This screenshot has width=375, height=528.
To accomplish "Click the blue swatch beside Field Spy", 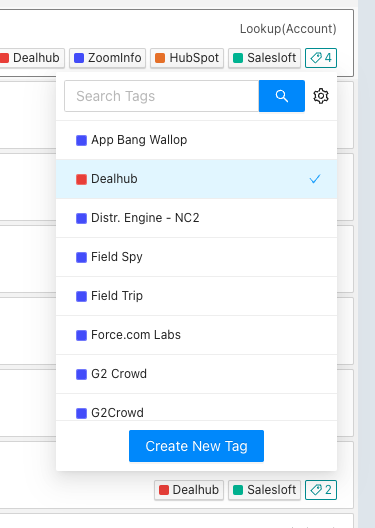I will (x=81, y=257).
